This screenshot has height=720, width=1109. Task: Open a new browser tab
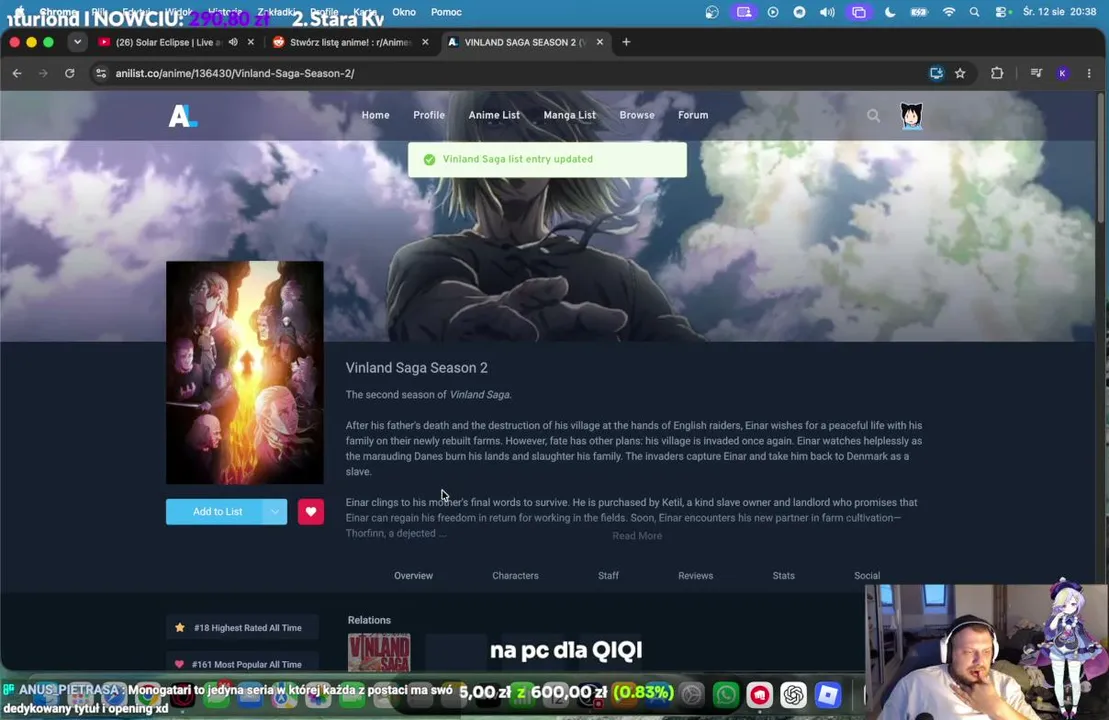click(626, 42)
